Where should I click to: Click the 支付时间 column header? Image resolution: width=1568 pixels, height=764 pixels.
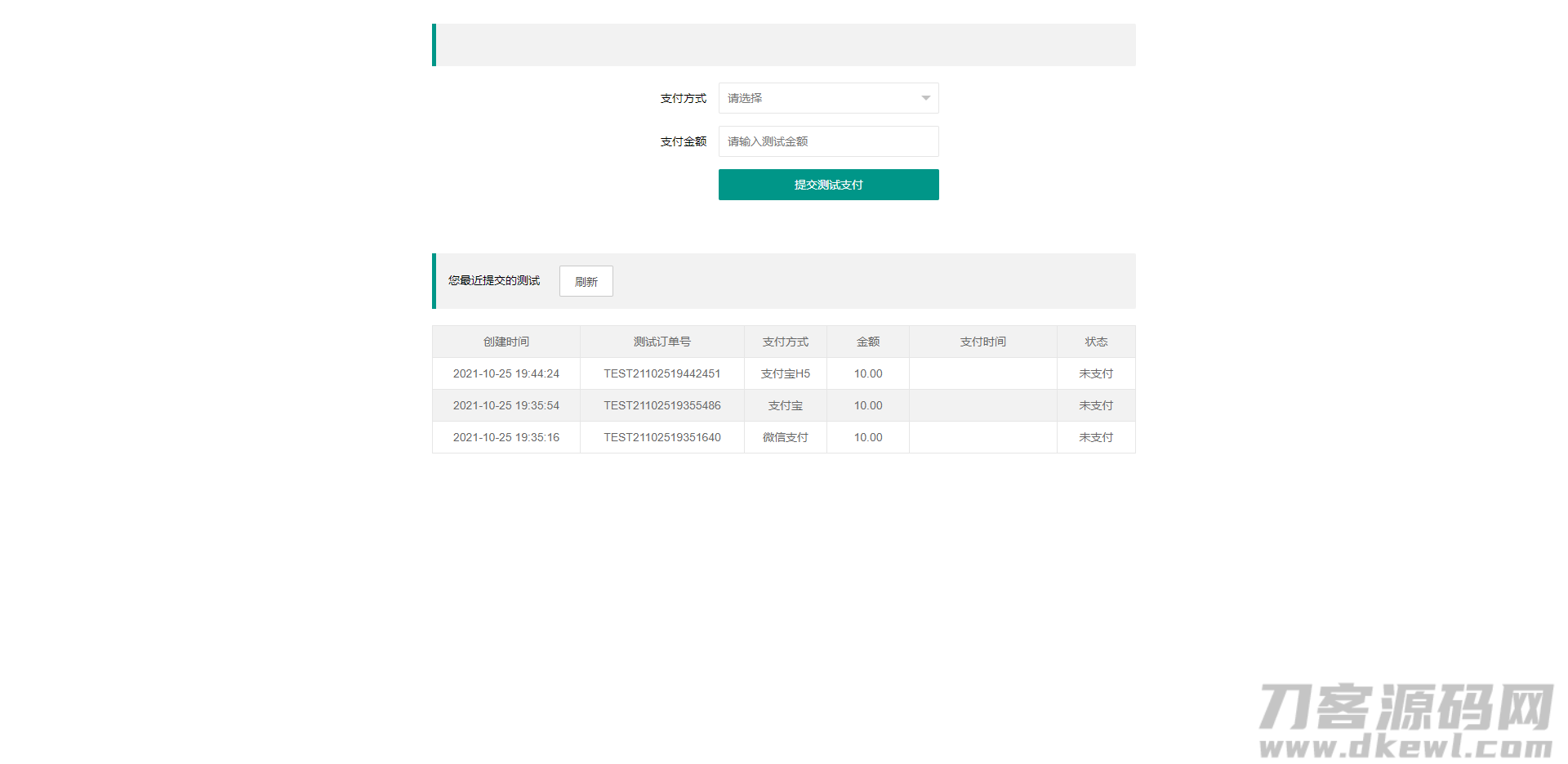coord(982,342)
